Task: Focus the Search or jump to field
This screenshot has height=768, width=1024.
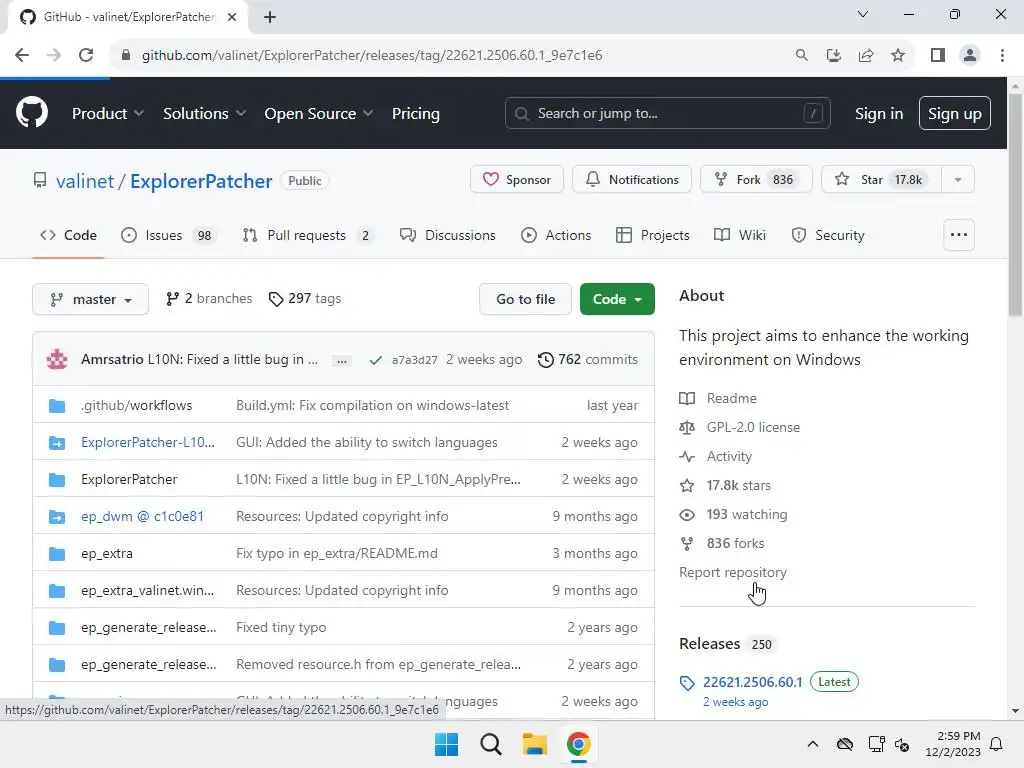Action: click(x=667, y=113)
